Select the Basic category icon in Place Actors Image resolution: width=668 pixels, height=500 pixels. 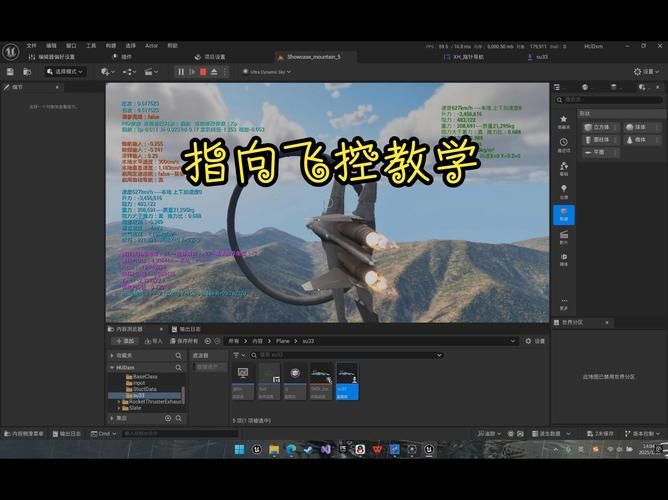[x=564, y=168]
